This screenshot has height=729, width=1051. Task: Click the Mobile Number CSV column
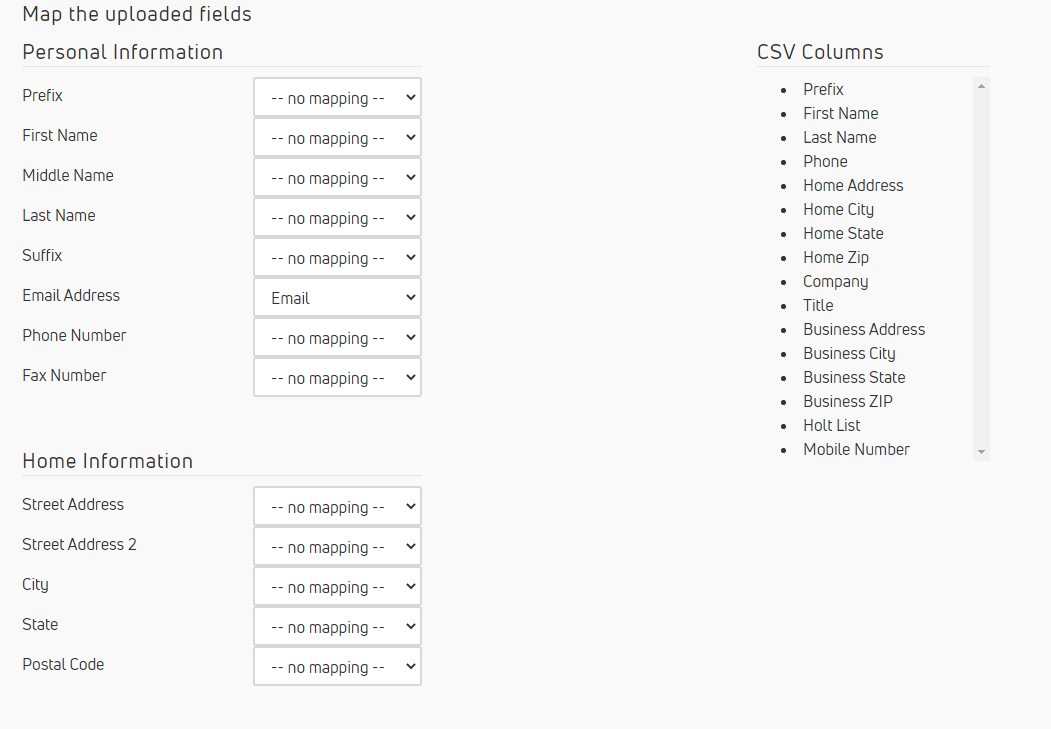(856, 449)
